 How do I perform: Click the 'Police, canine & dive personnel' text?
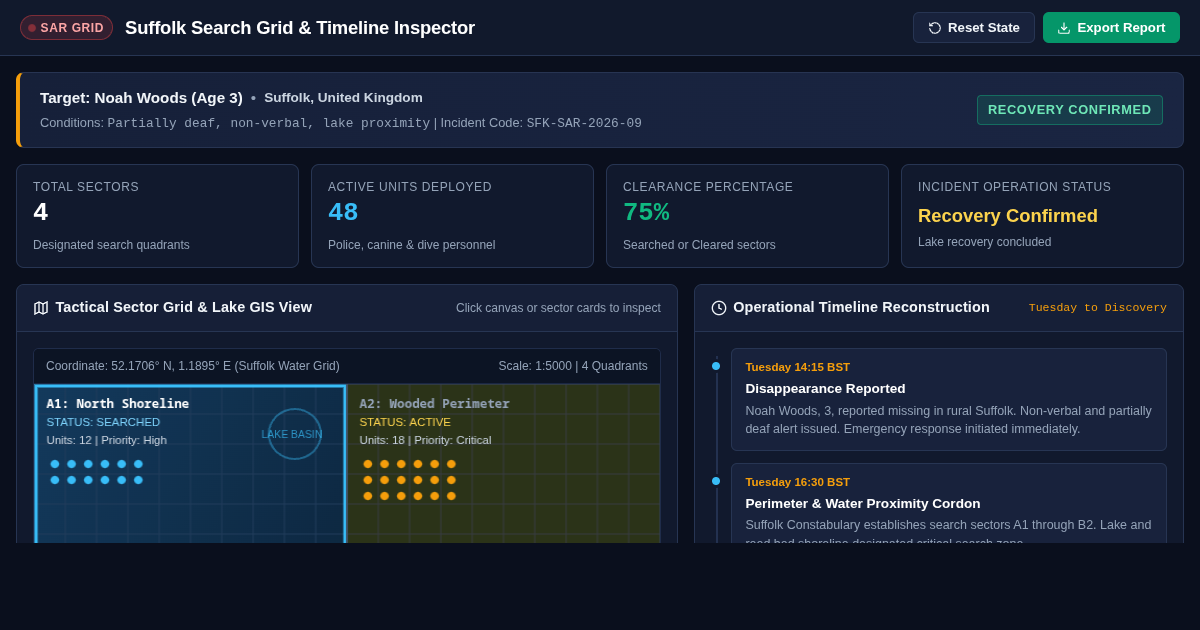(x=412, y=245)
